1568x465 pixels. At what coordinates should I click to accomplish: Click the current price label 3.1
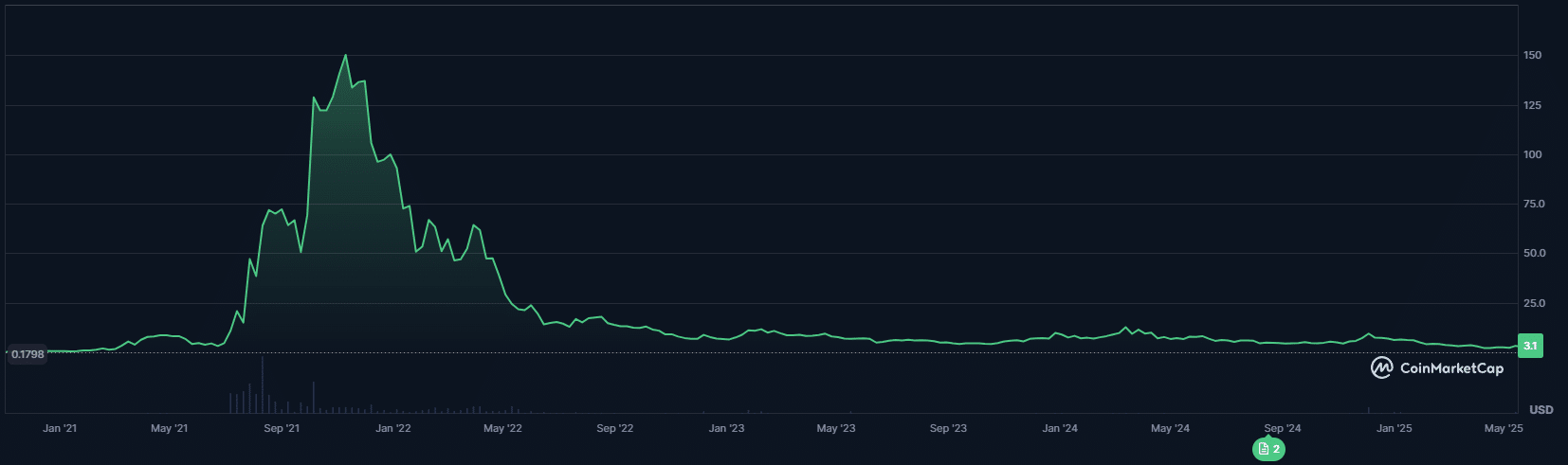click(1530, 346)
